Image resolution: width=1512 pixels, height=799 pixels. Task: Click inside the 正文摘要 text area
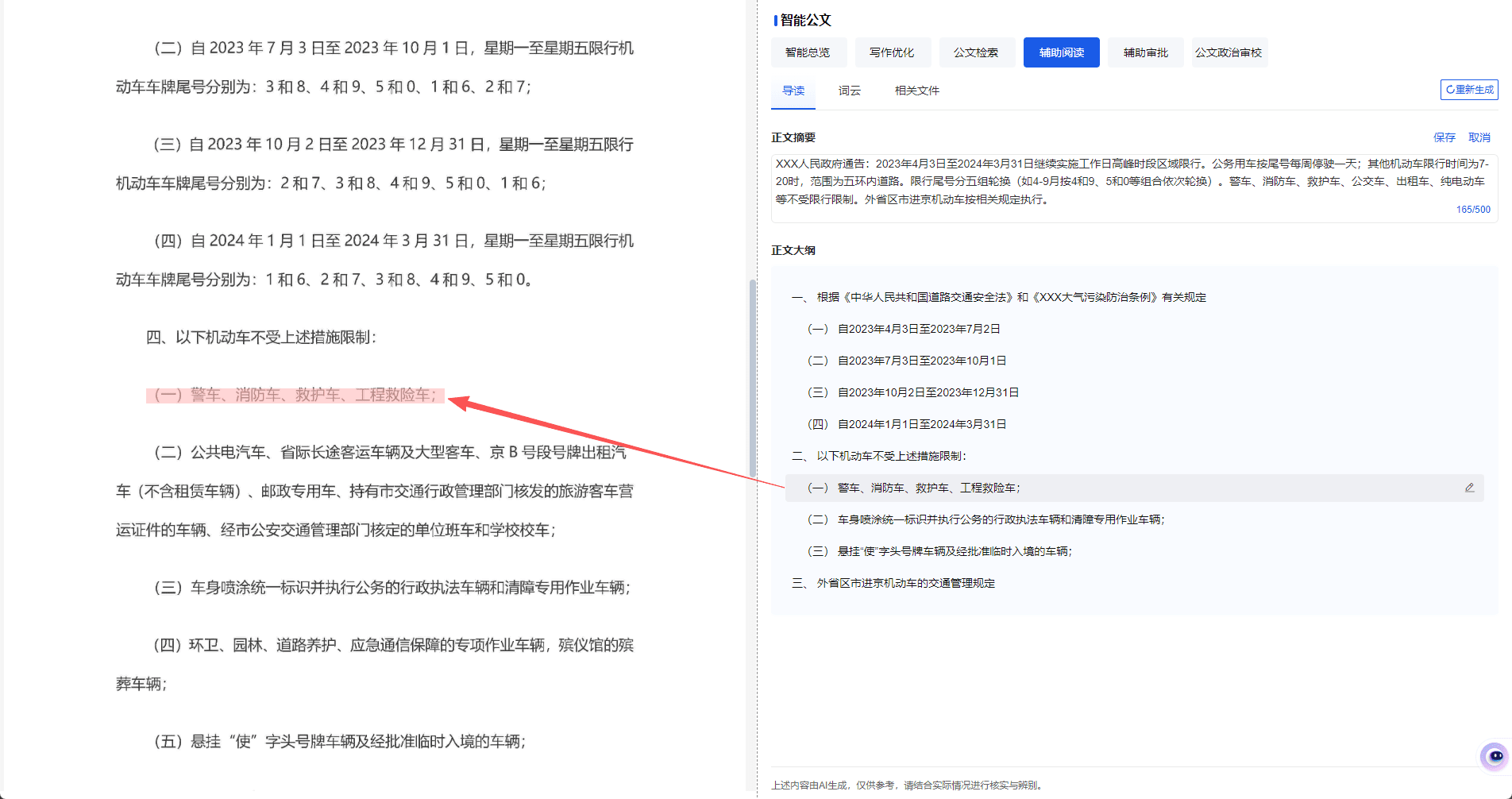click(1134, 188)
